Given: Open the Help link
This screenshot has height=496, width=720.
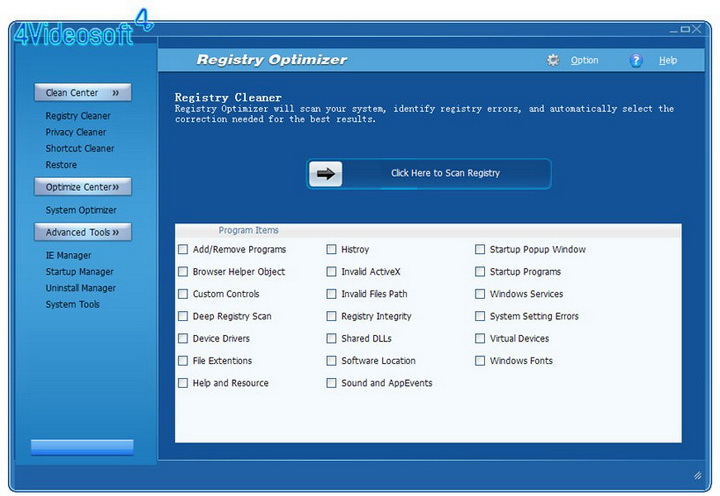Looking at the screenshot, I should (668, 60).
